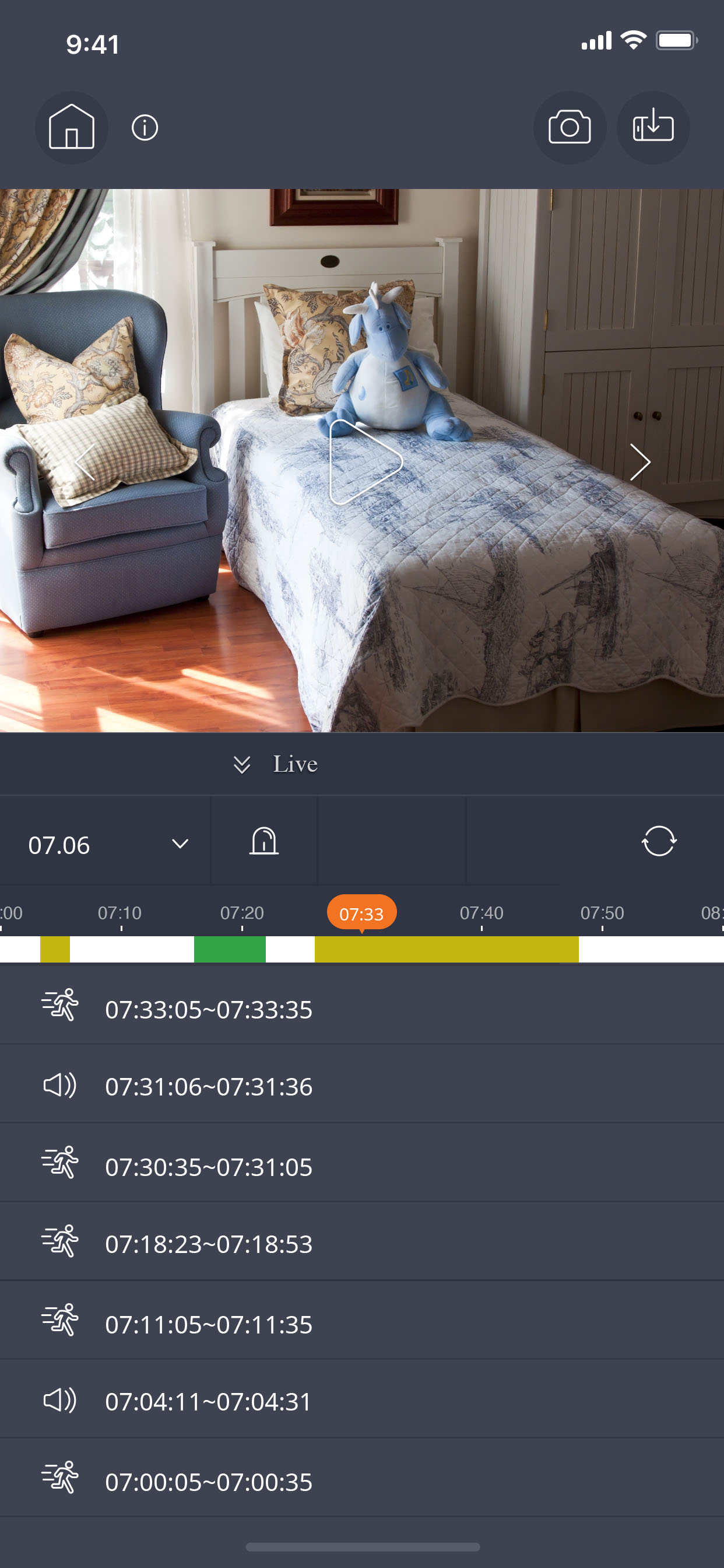Tap the alarm bell filter icon
The width and height of the screenshot is (724, 1568).
coord(264,841)
